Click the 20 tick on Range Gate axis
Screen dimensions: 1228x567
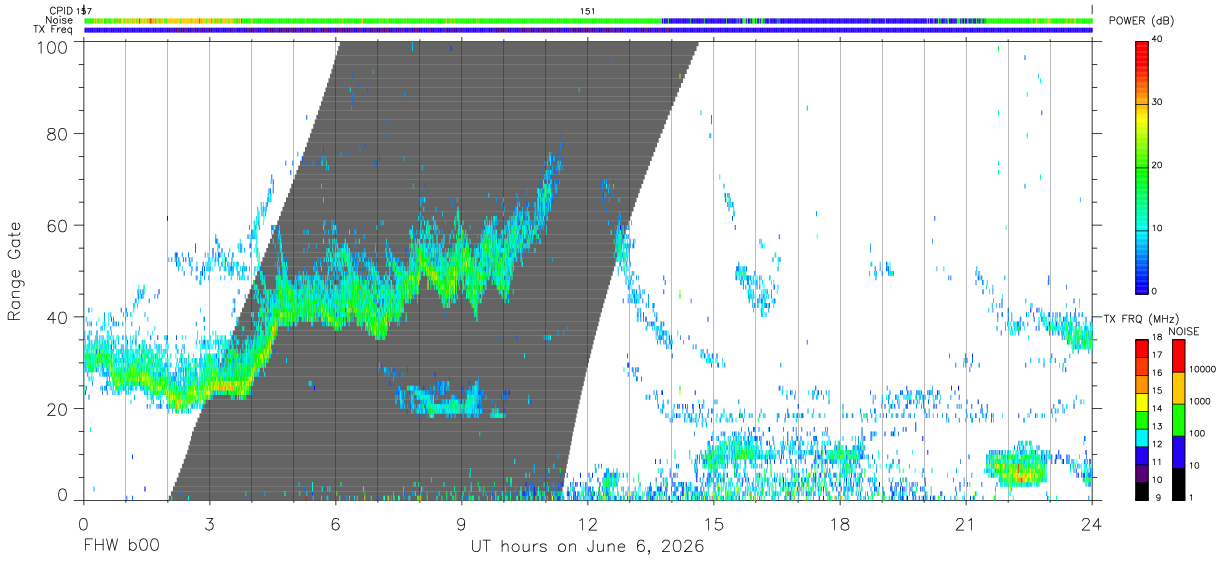pyautogui.click(x=58, y=409)
